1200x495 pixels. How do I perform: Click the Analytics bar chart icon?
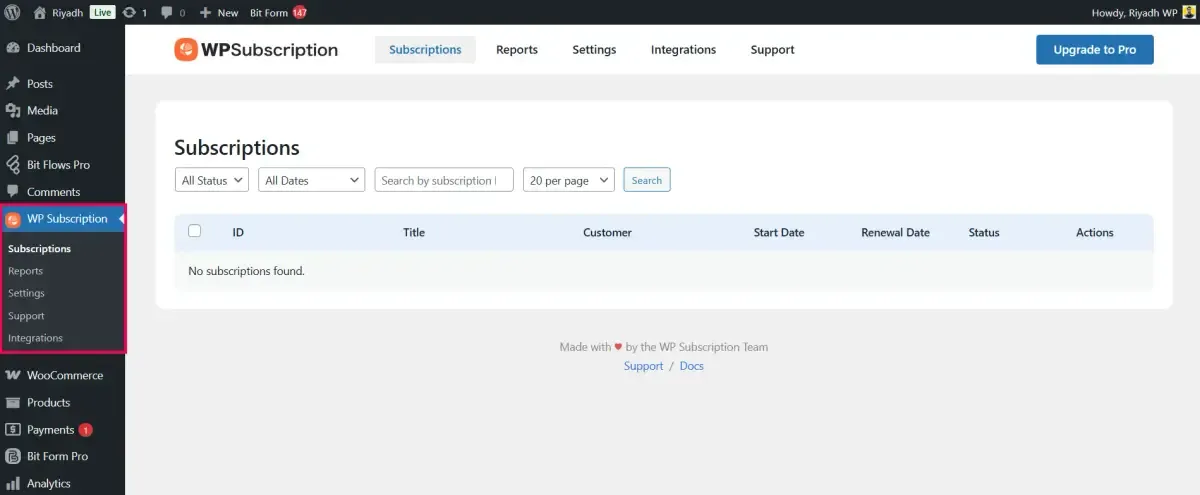13,483
